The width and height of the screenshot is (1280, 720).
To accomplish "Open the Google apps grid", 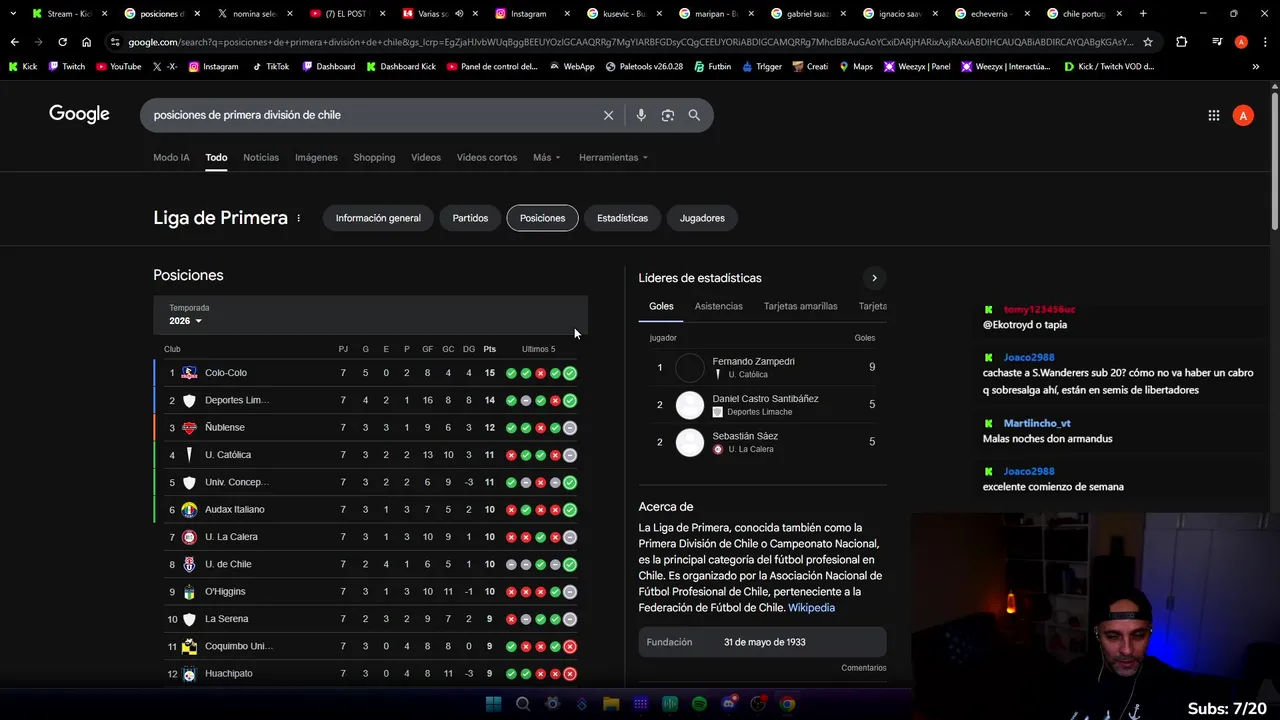I will click(1214, 115).
